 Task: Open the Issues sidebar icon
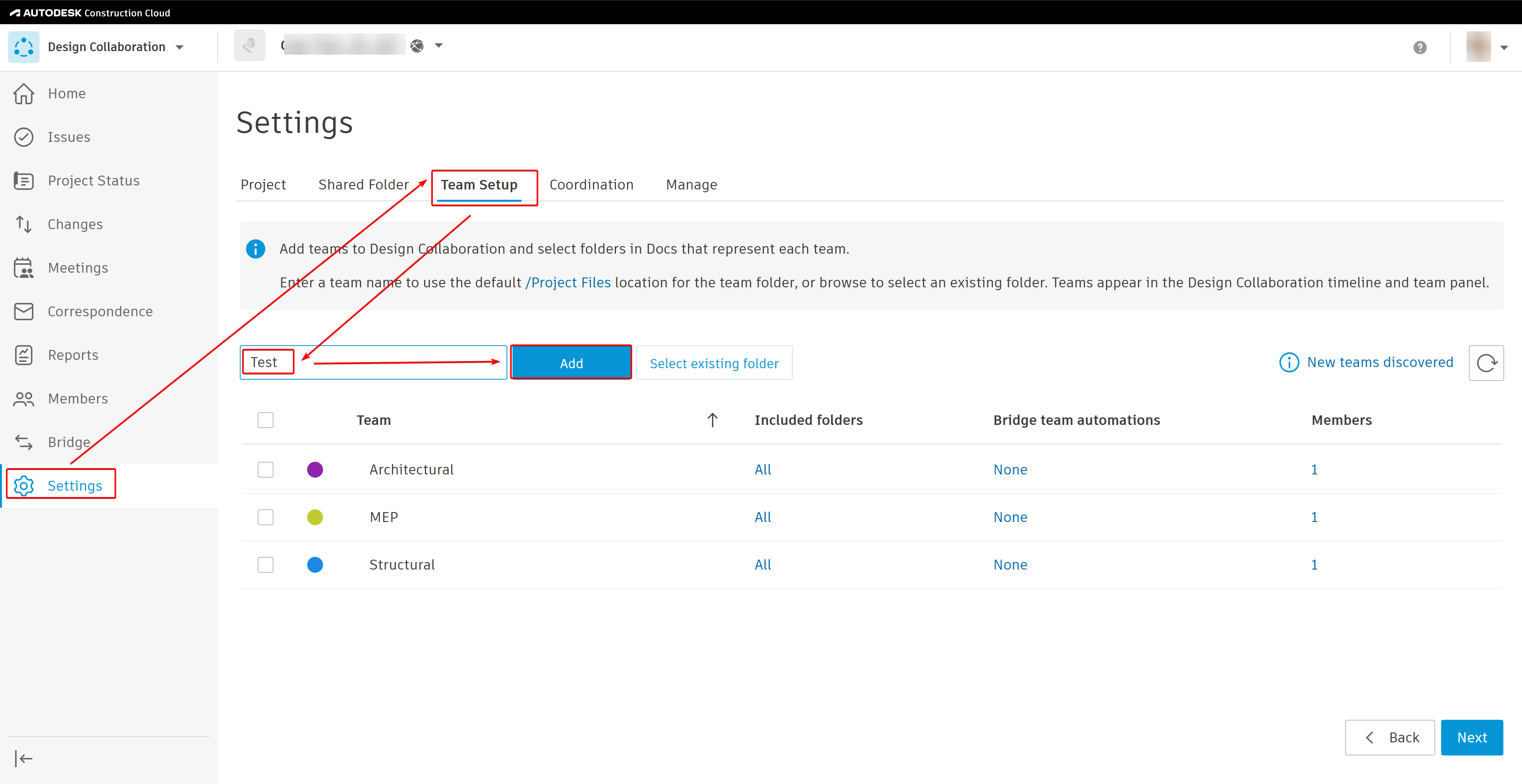(24, 137)
